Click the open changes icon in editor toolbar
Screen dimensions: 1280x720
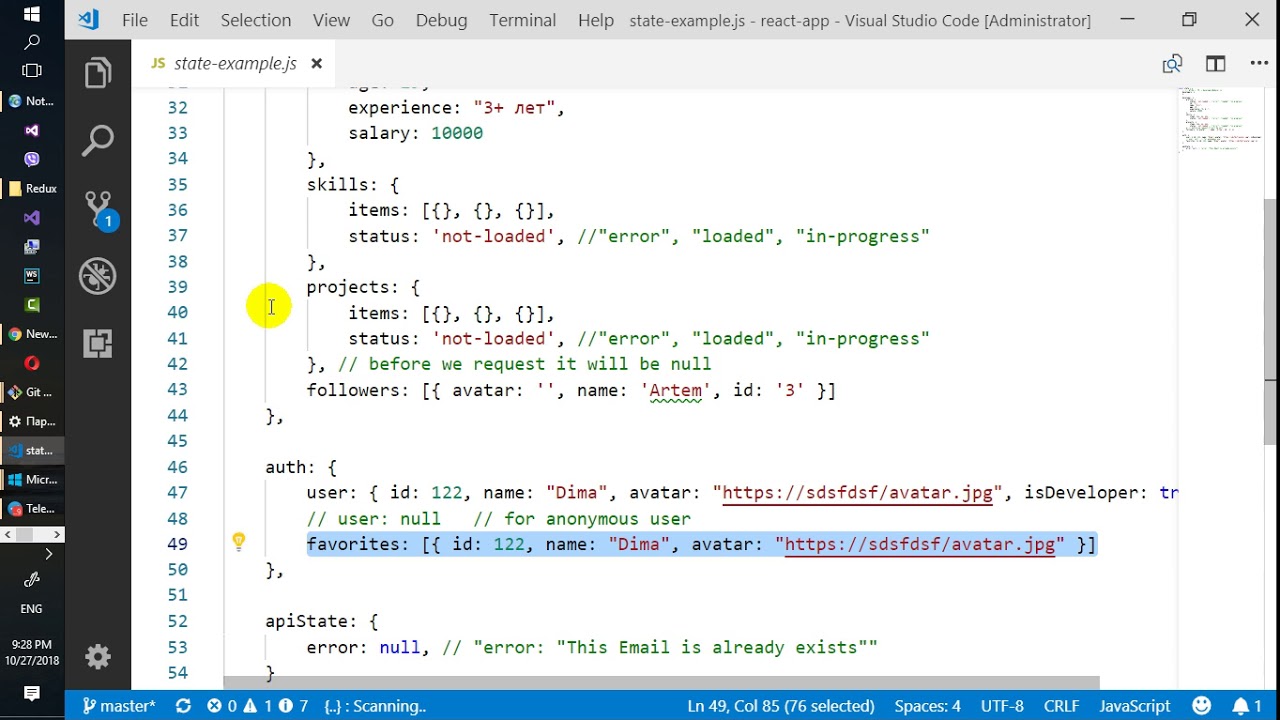tap(1172, 64)
